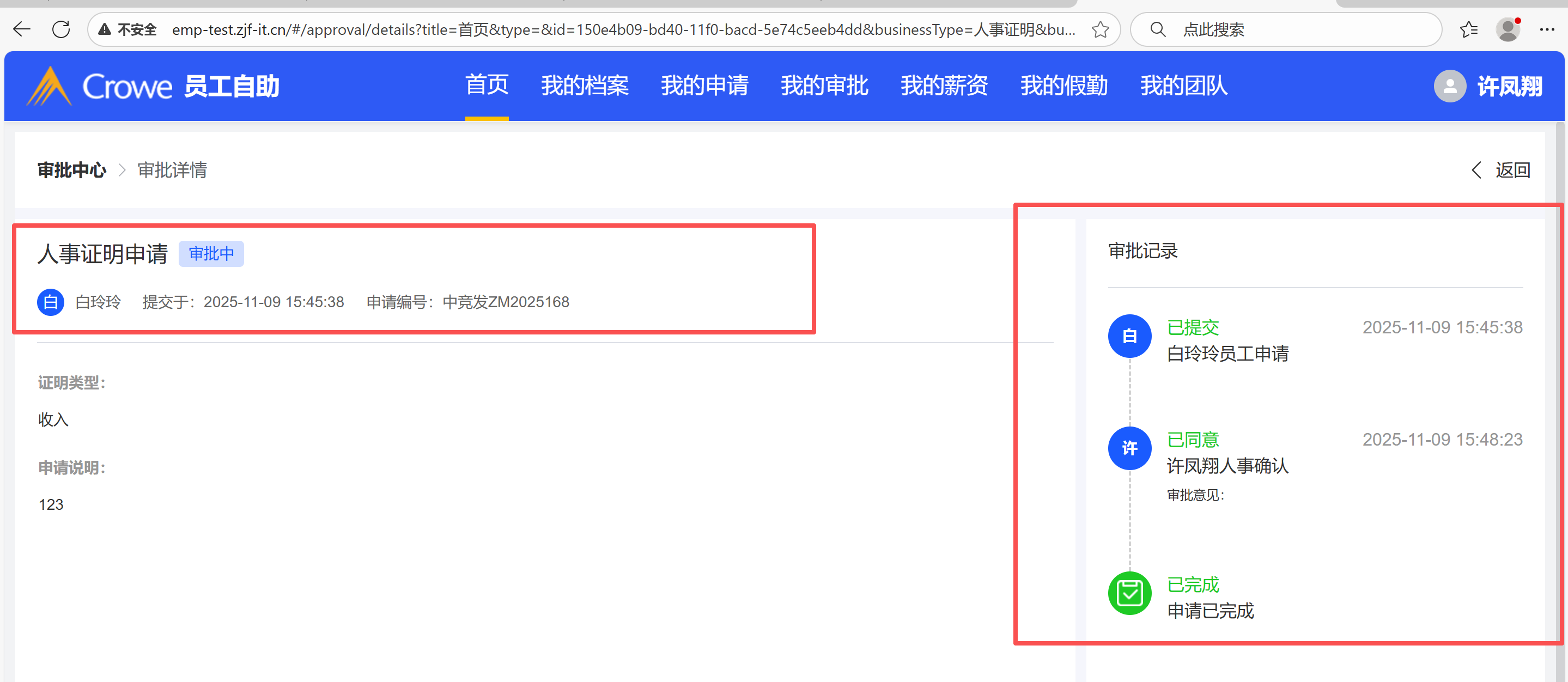Open browser three-dot settings menu

(1547, 29)
